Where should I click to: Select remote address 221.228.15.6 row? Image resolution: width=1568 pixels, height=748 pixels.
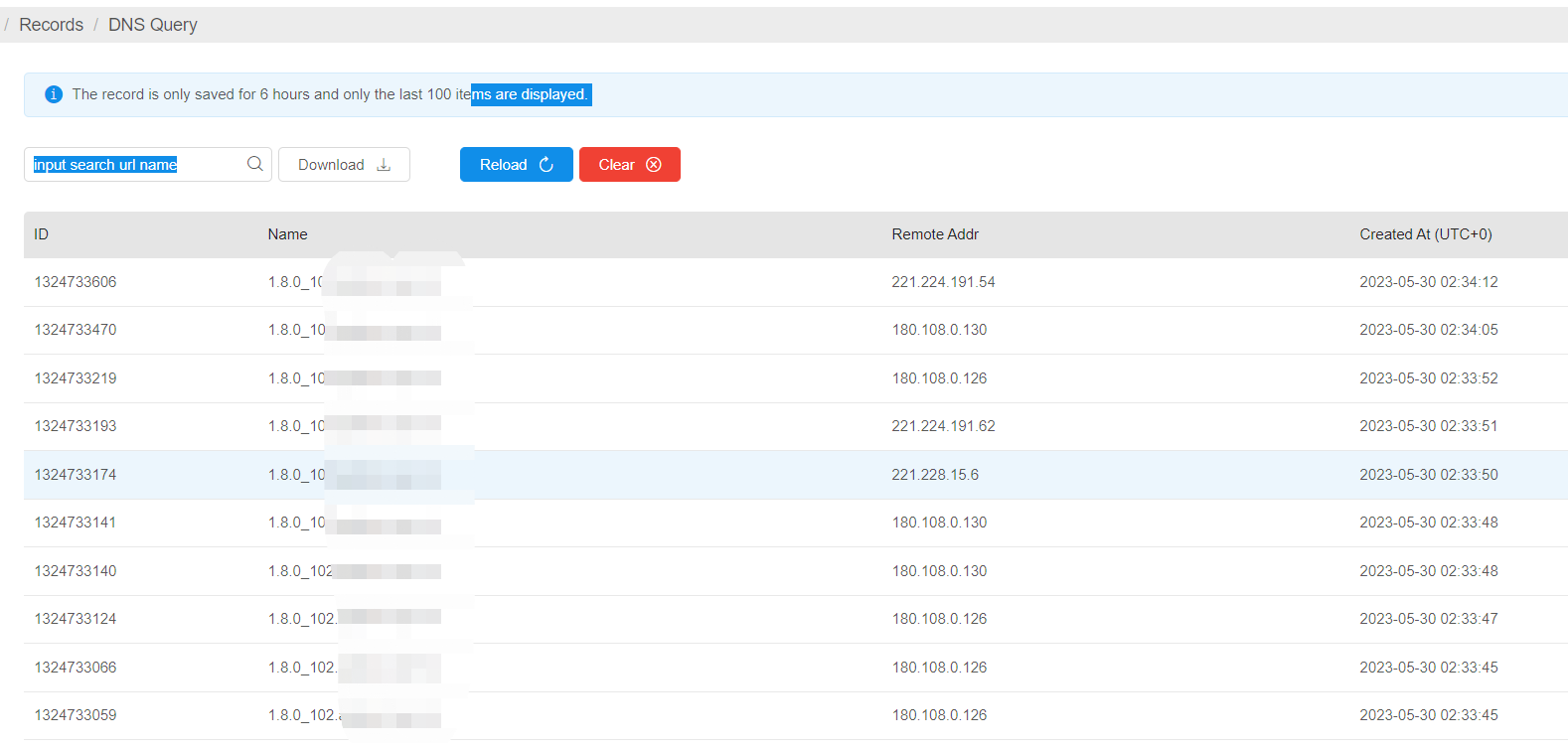tap(796, 475)
